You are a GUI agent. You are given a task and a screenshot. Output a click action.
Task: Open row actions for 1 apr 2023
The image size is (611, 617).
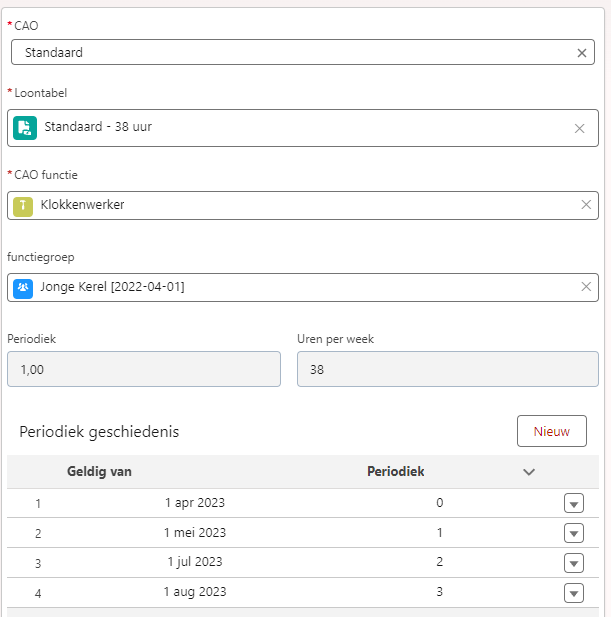pyautogui.click(x=574, y=503)
